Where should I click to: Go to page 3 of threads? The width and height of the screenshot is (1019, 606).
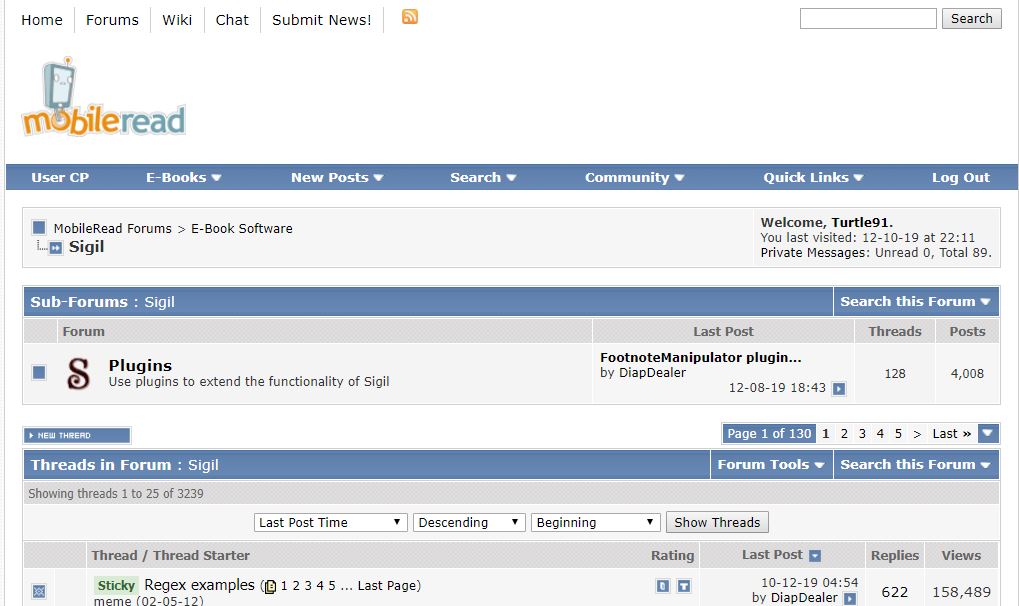click(862, 434)
